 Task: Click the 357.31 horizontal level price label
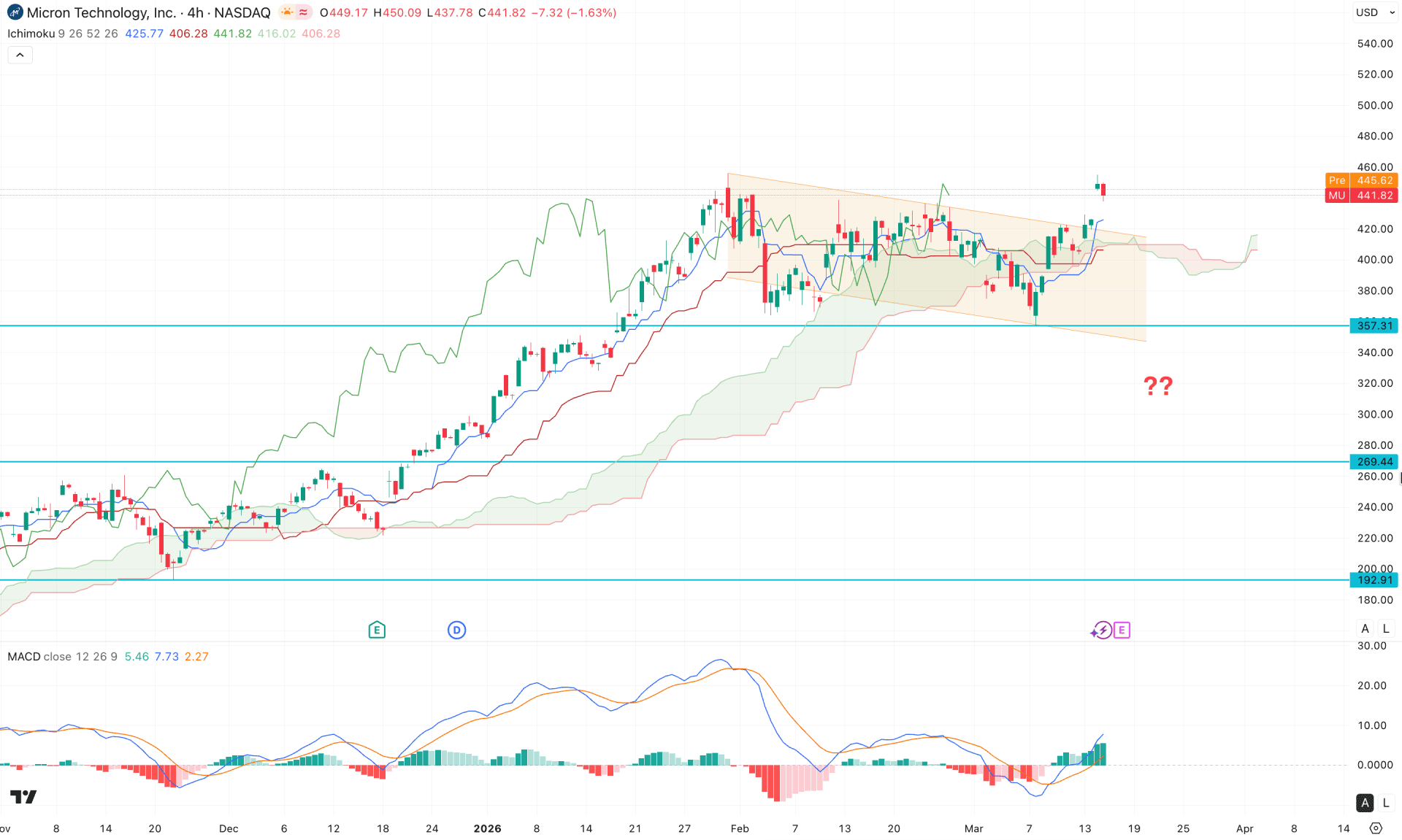point(1374,326)
